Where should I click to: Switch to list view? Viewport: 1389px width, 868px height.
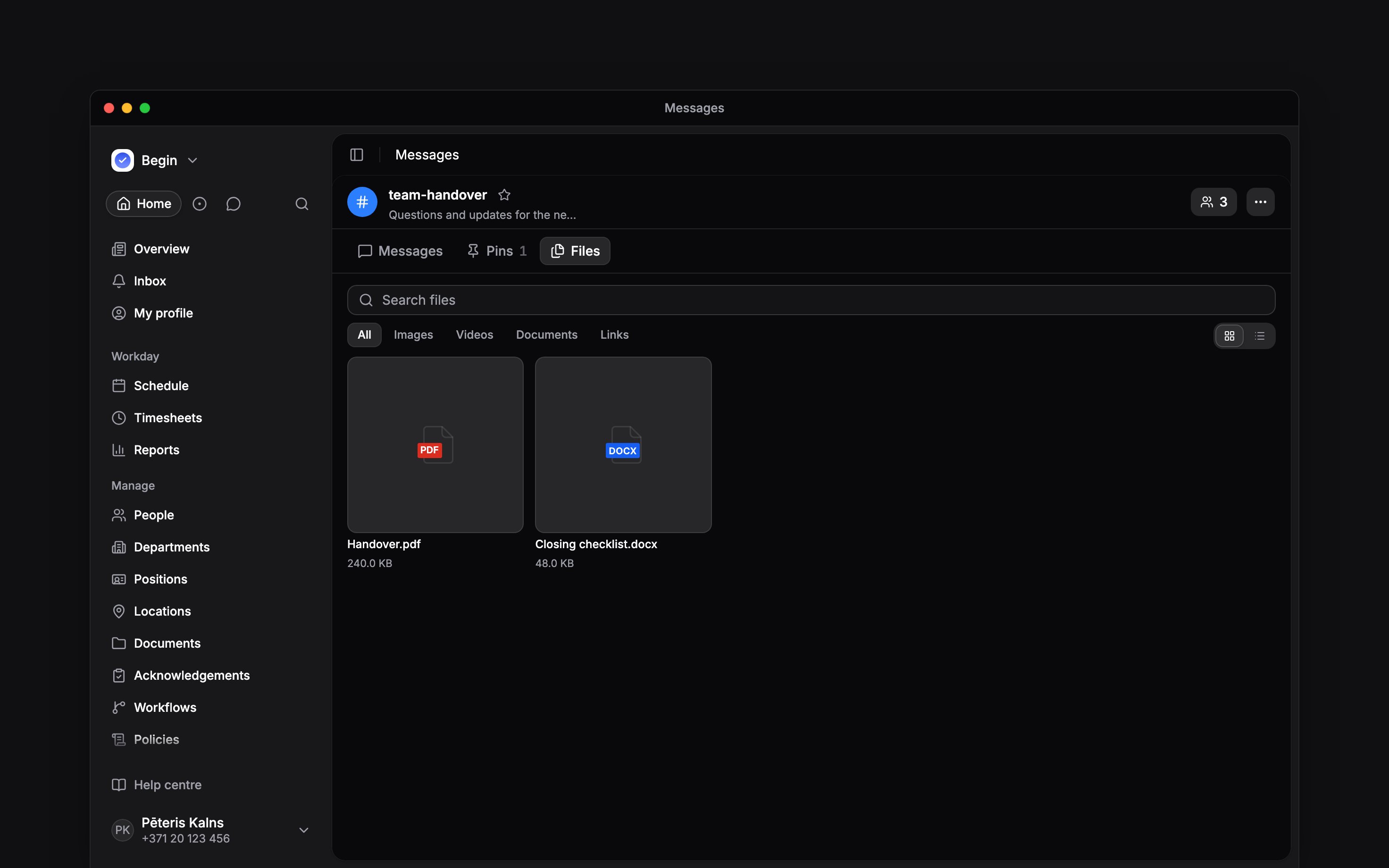(1259, 336)
